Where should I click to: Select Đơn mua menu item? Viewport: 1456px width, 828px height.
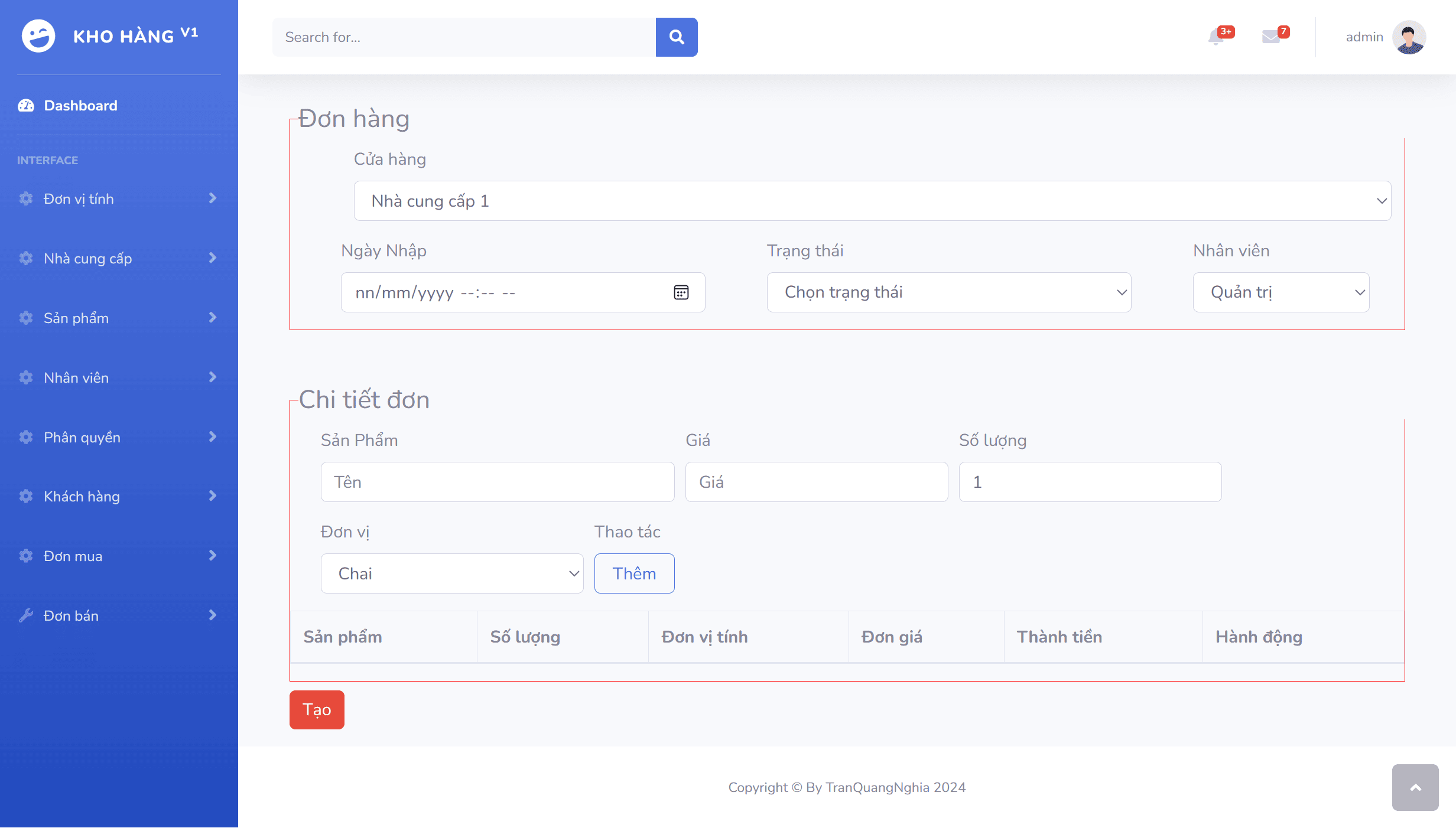click(119, 556)
